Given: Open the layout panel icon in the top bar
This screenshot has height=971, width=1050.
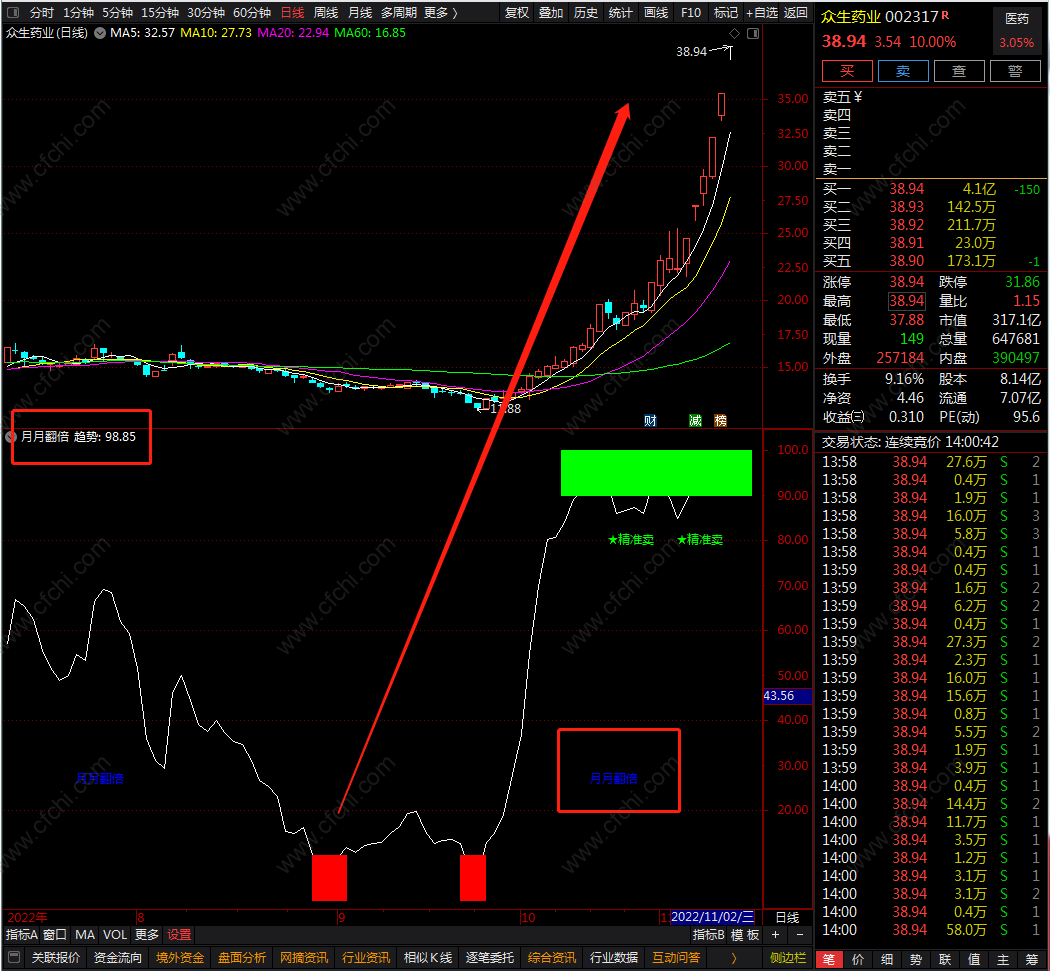Looking at the screenshot, I should click(13, 12).
